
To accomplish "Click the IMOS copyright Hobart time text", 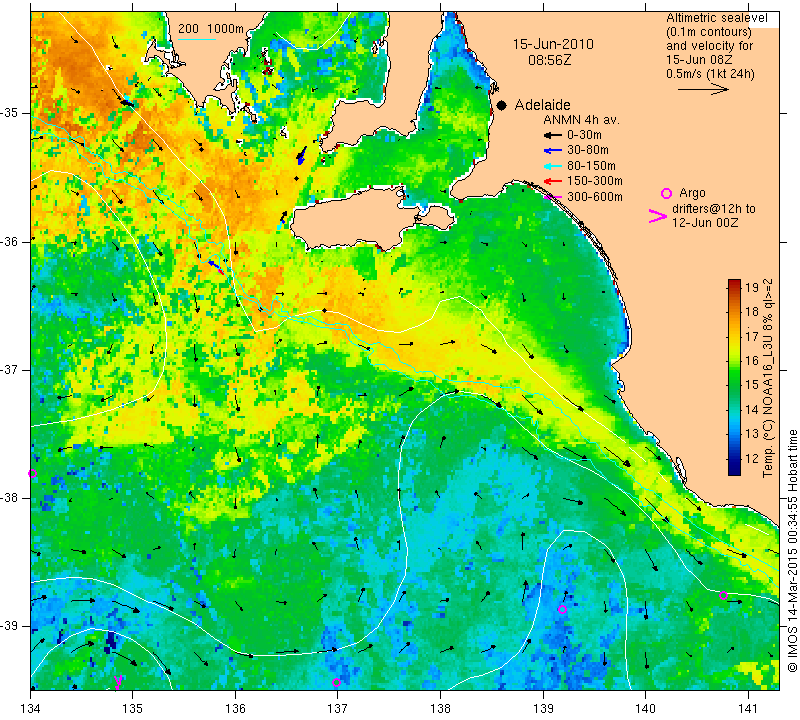I will pos(792,550).
